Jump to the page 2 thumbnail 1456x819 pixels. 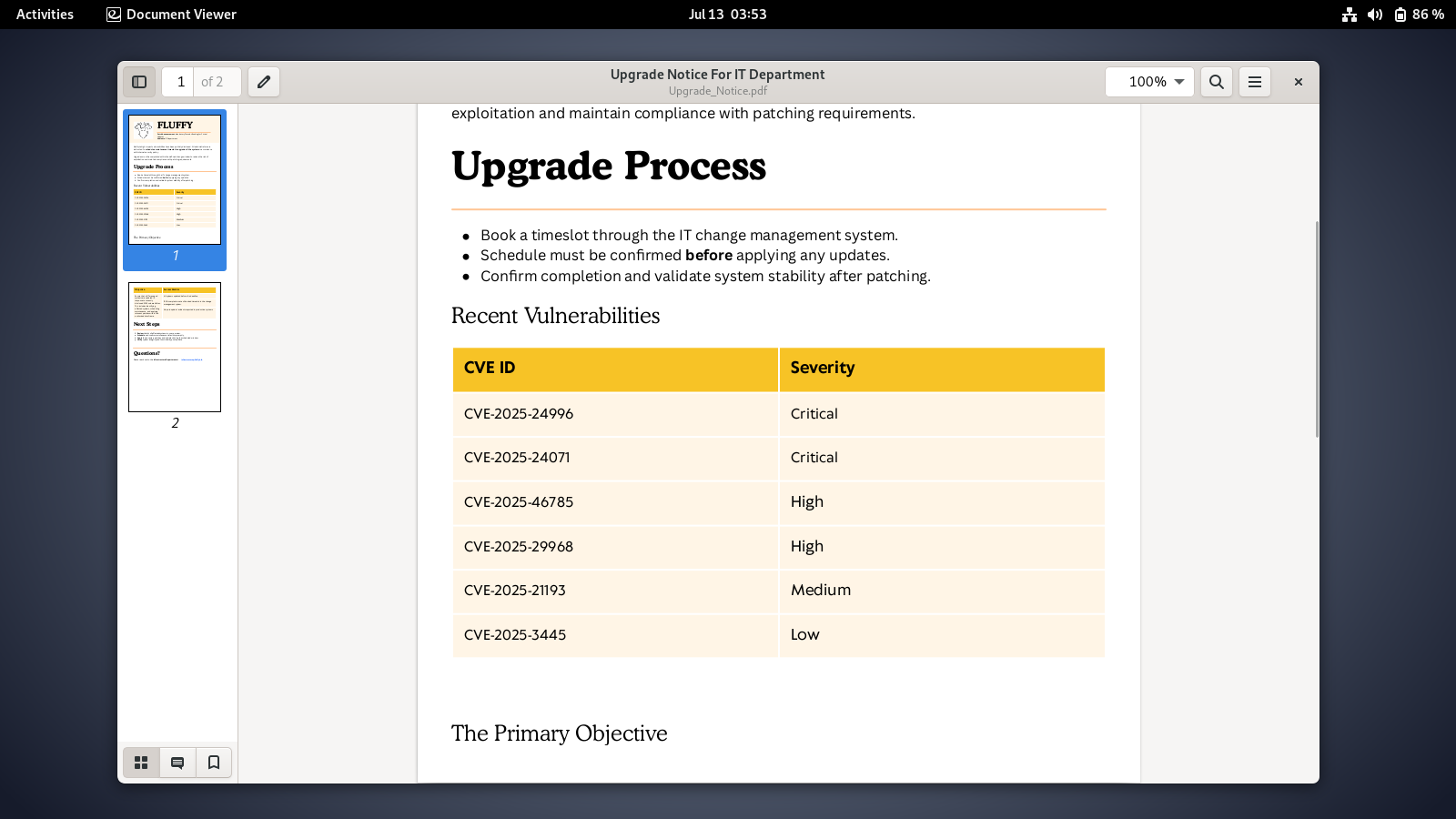pyautogui.click(x=175, y=347)
